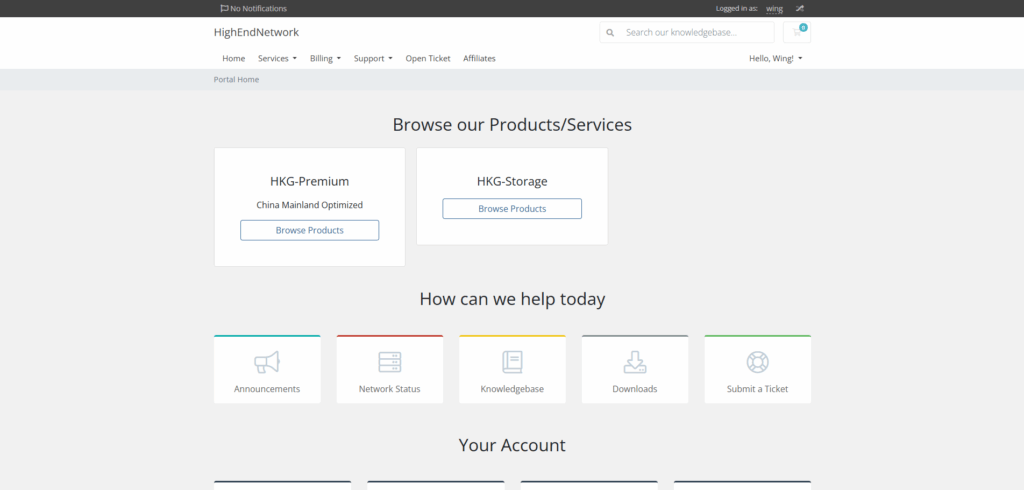Open the Downloads tray icon
The width and height of the screenshot is (1024, 490).
pyautogui.click(x=635, y=362)
